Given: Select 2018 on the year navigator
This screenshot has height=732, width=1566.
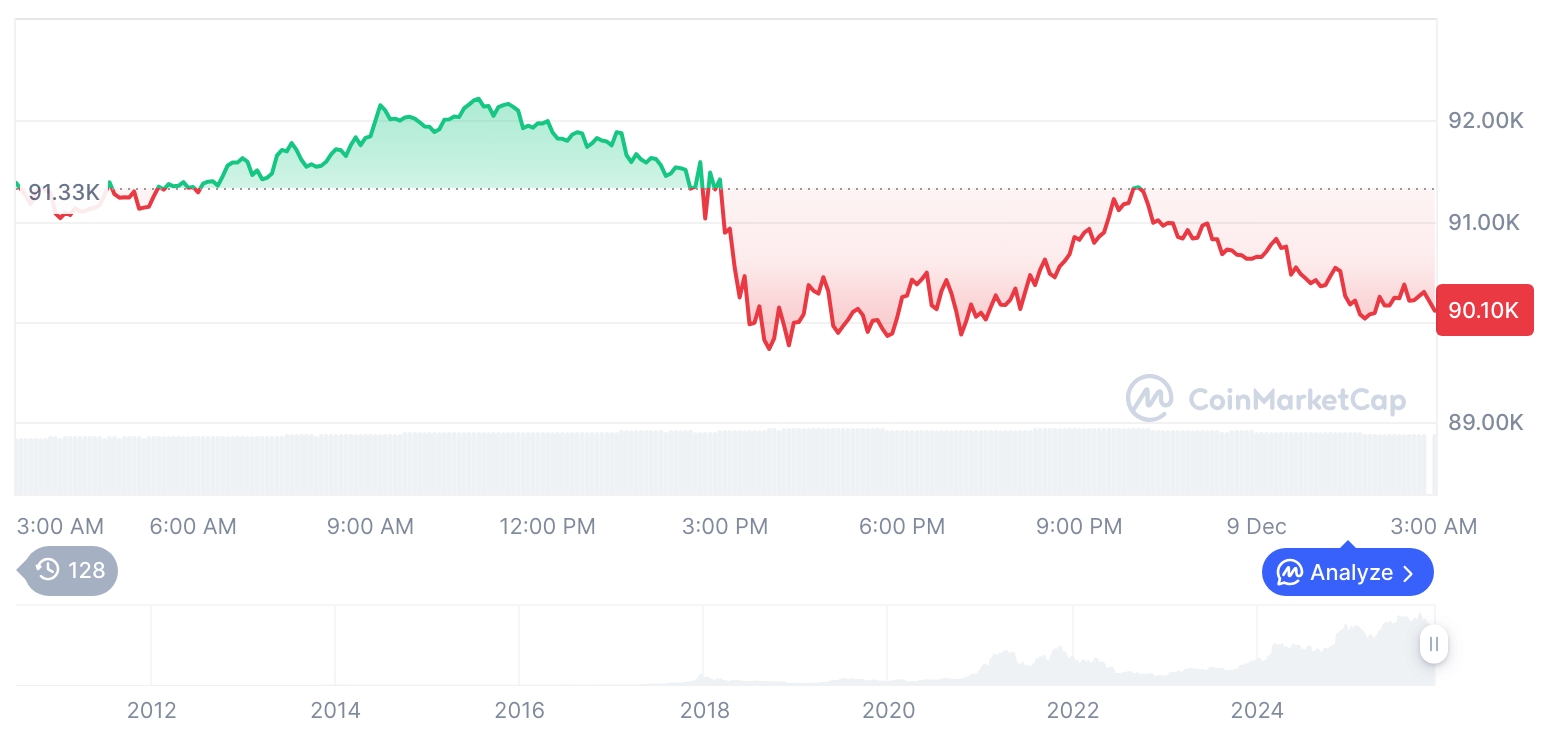Looking at the screenshot, I should click(x=704, y=710).
